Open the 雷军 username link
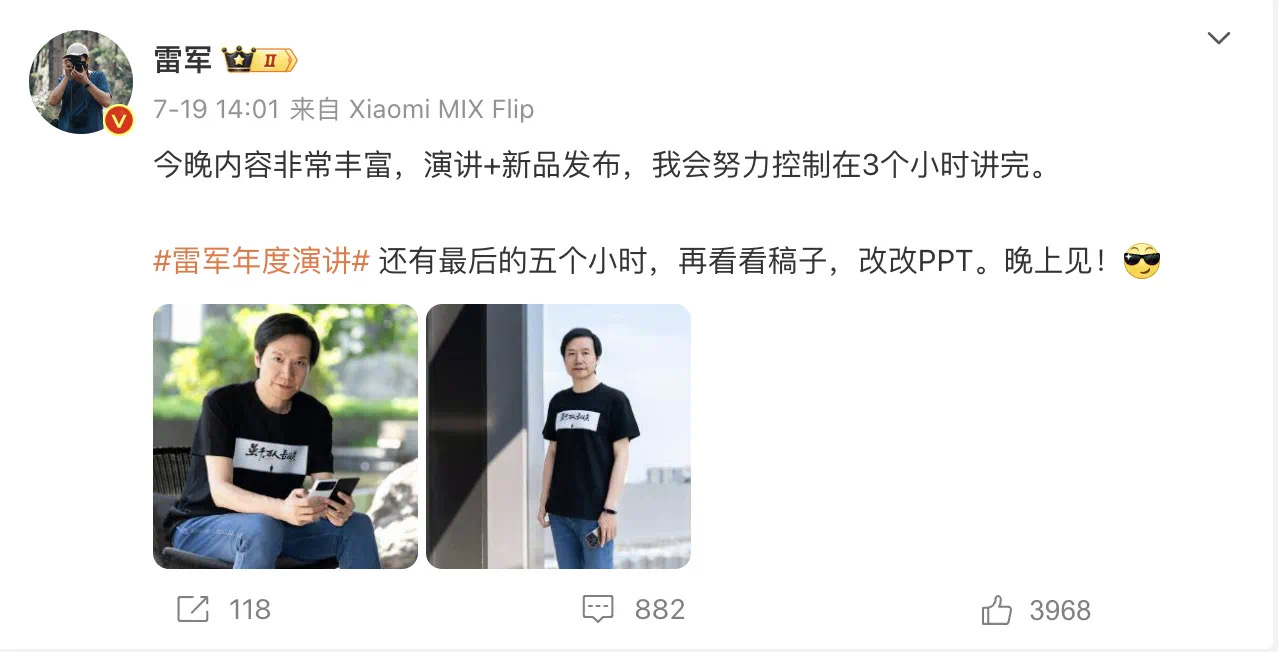The height and width of the screenshot is (652, 1278). pyautogui.click(x=183, y=60)
